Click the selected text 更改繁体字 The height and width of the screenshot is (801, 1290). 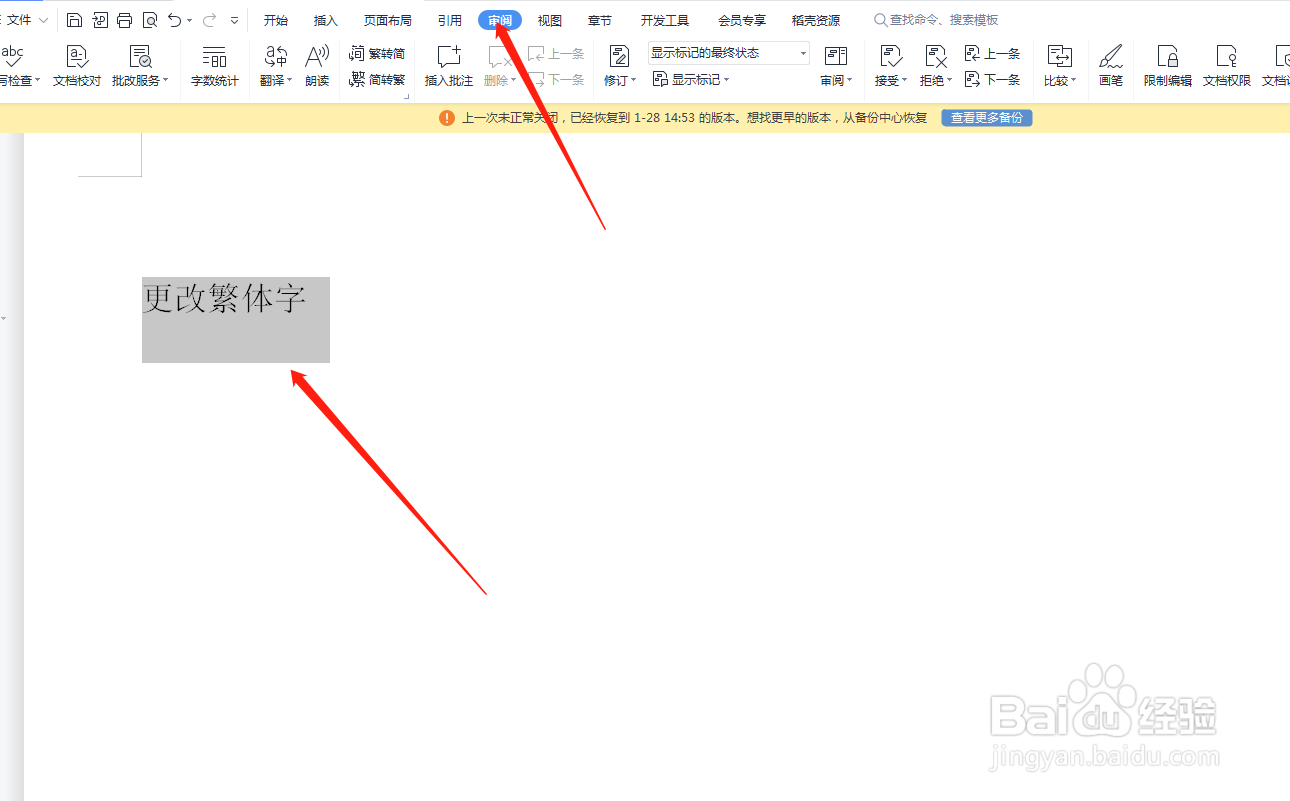224,298
